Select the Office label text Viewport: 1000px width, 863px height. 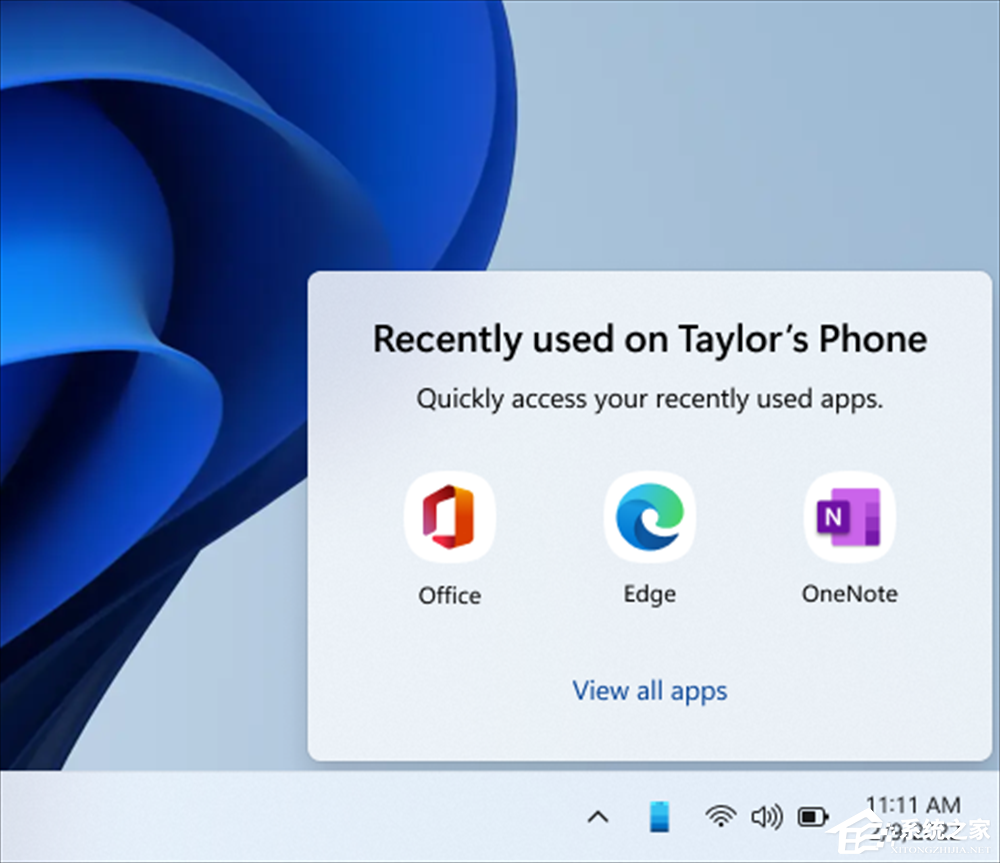coord(450,596)
